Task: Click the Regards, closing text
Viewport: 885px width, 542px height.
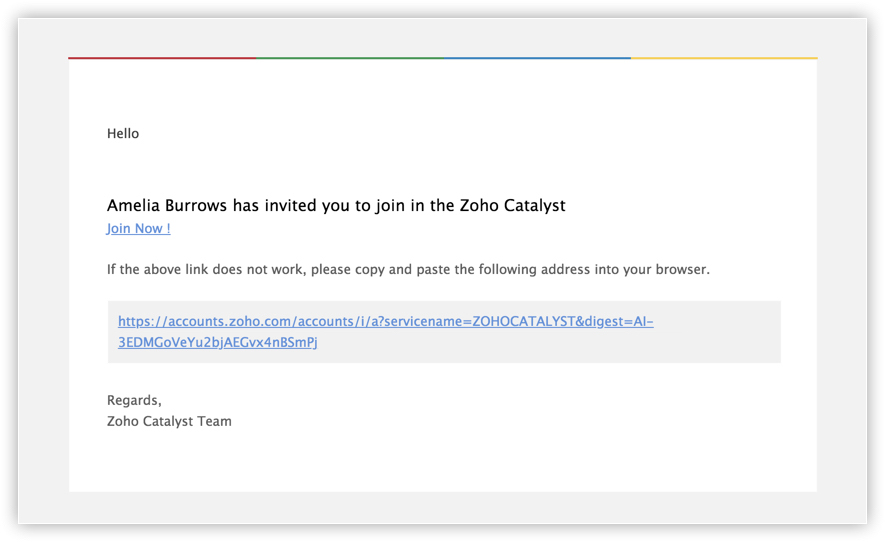Action: (134, 400)
